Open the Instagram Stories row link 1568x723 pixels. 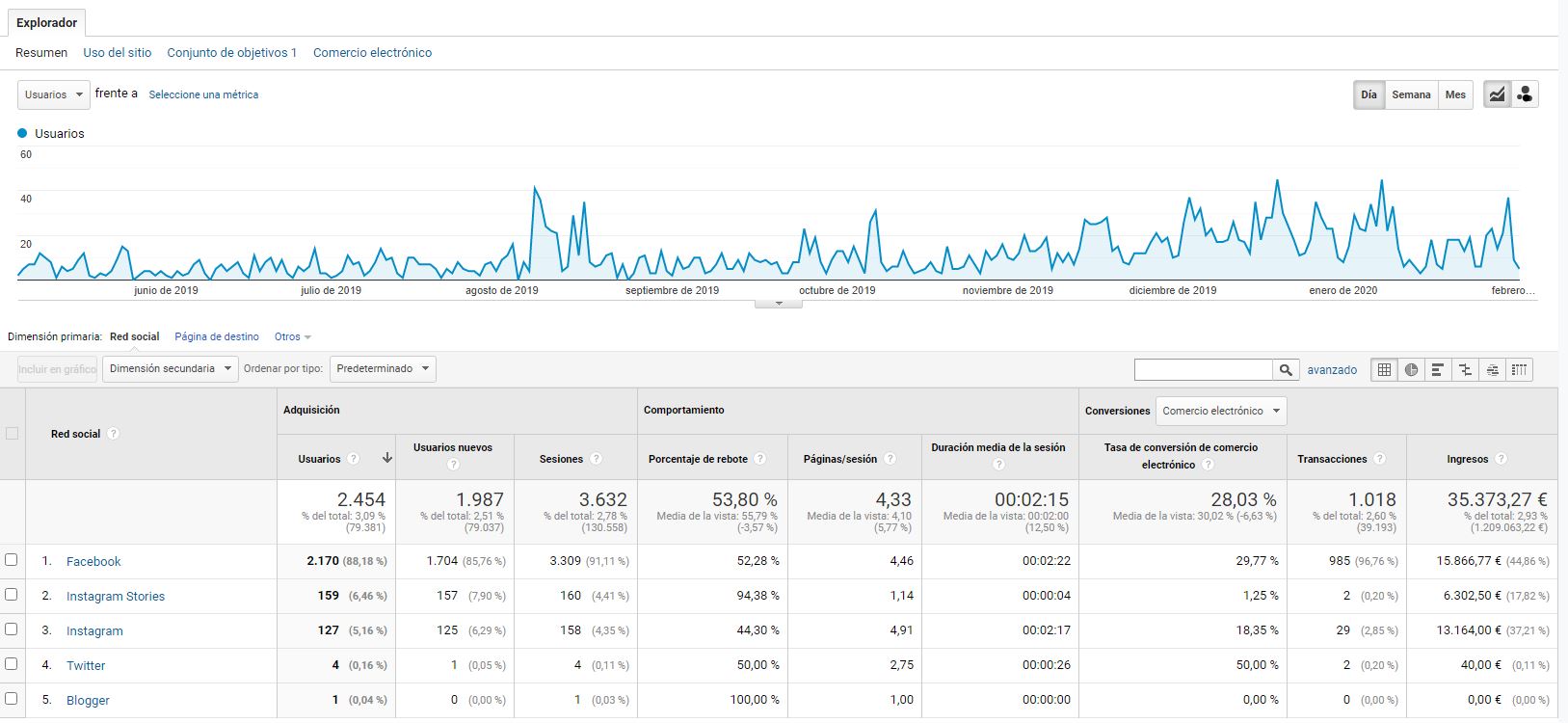pyautogui.click(x=116, y=596)
